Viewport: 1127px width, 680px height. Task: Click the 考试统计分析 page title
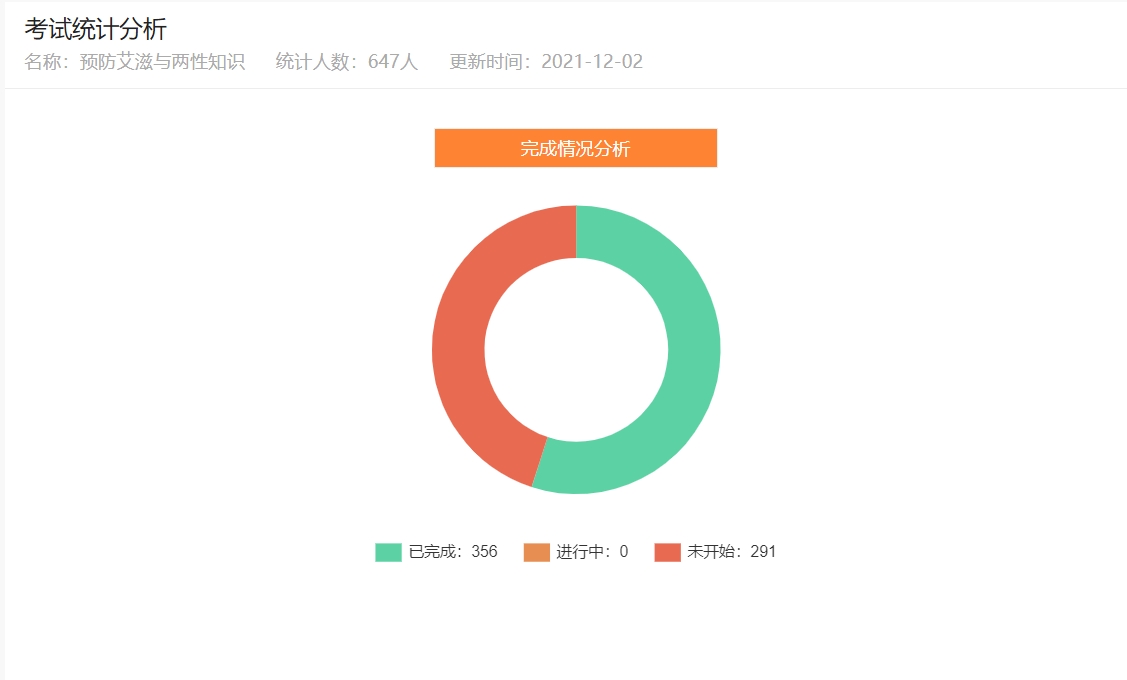coord(96,30)
